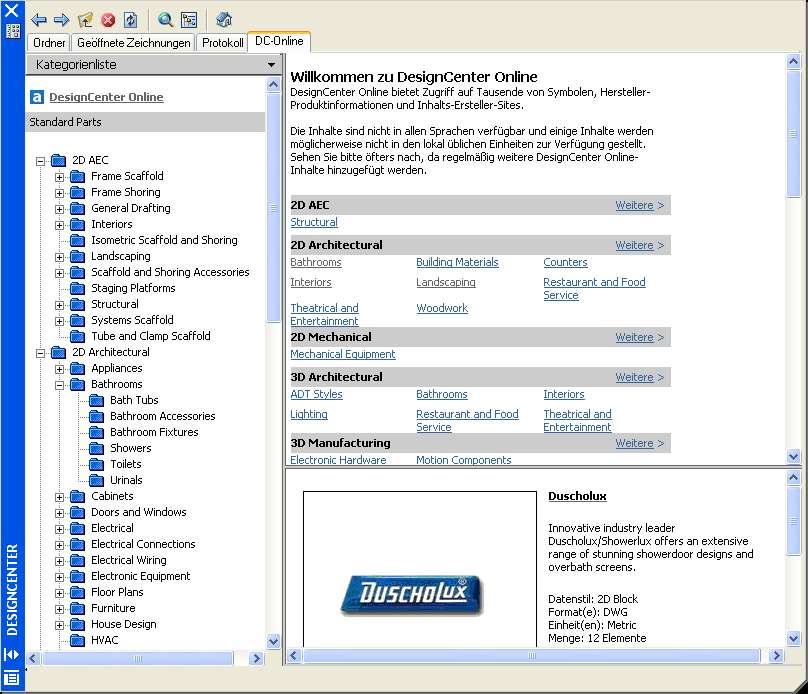808x694 pixels.
Task: Select House Design in the tree
Action: point(124,624)
